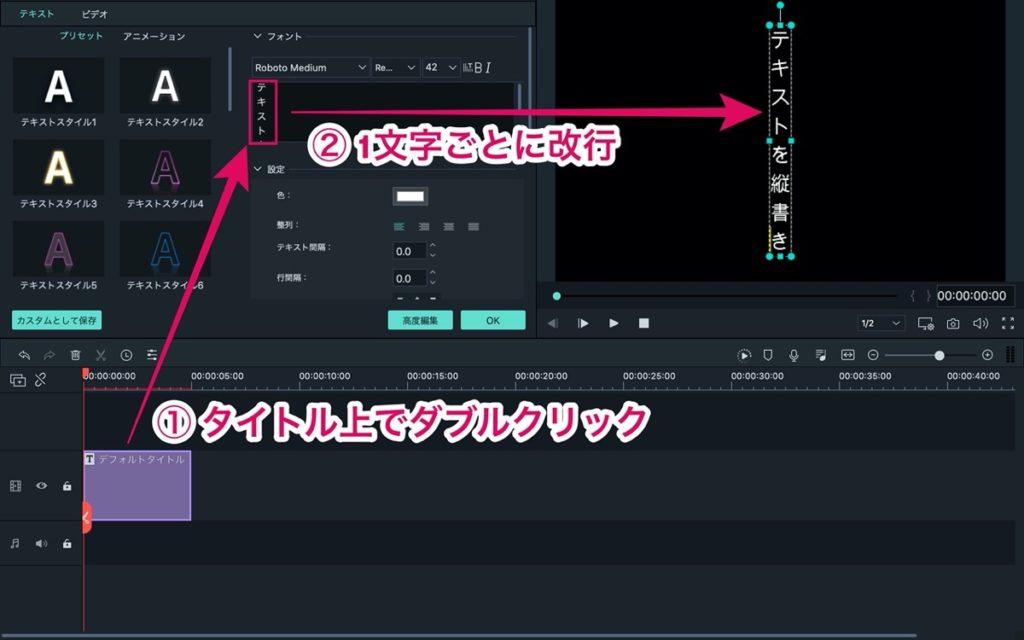Zoom out timeline with minus icon

tap(873, 355)
